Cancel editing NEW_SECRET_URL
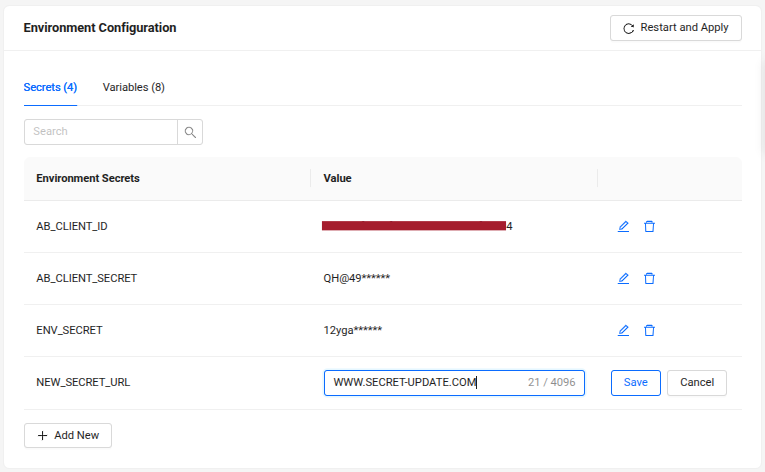 pos(696,382)
